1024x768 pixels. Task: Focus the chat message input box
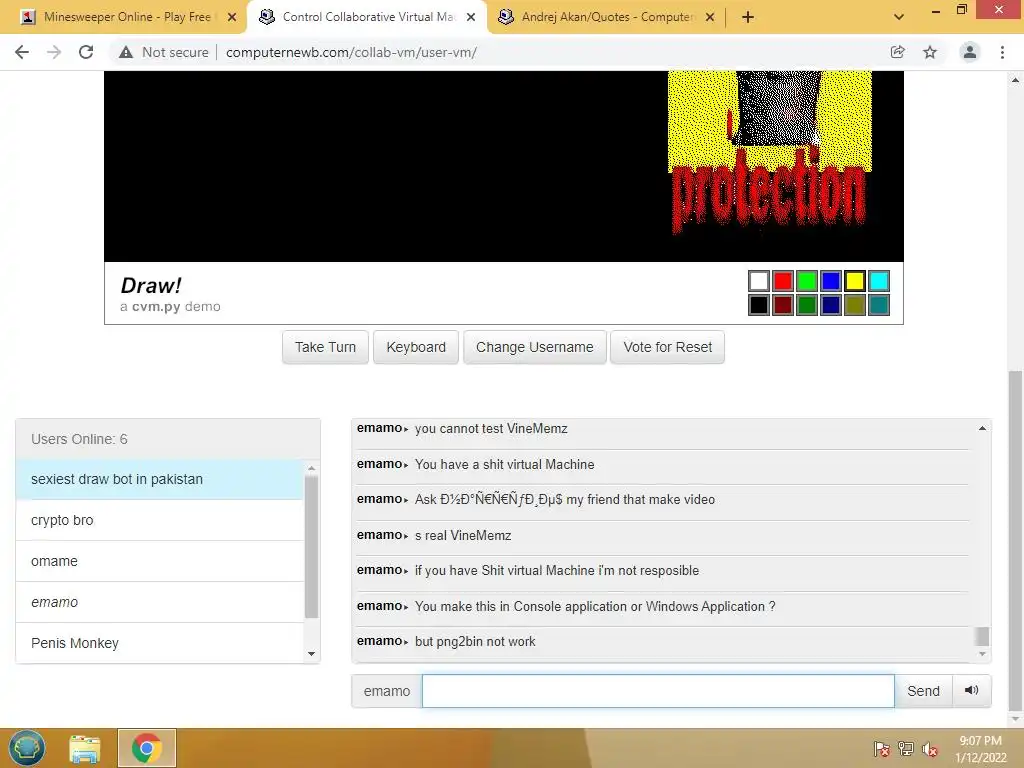(658, 691)
